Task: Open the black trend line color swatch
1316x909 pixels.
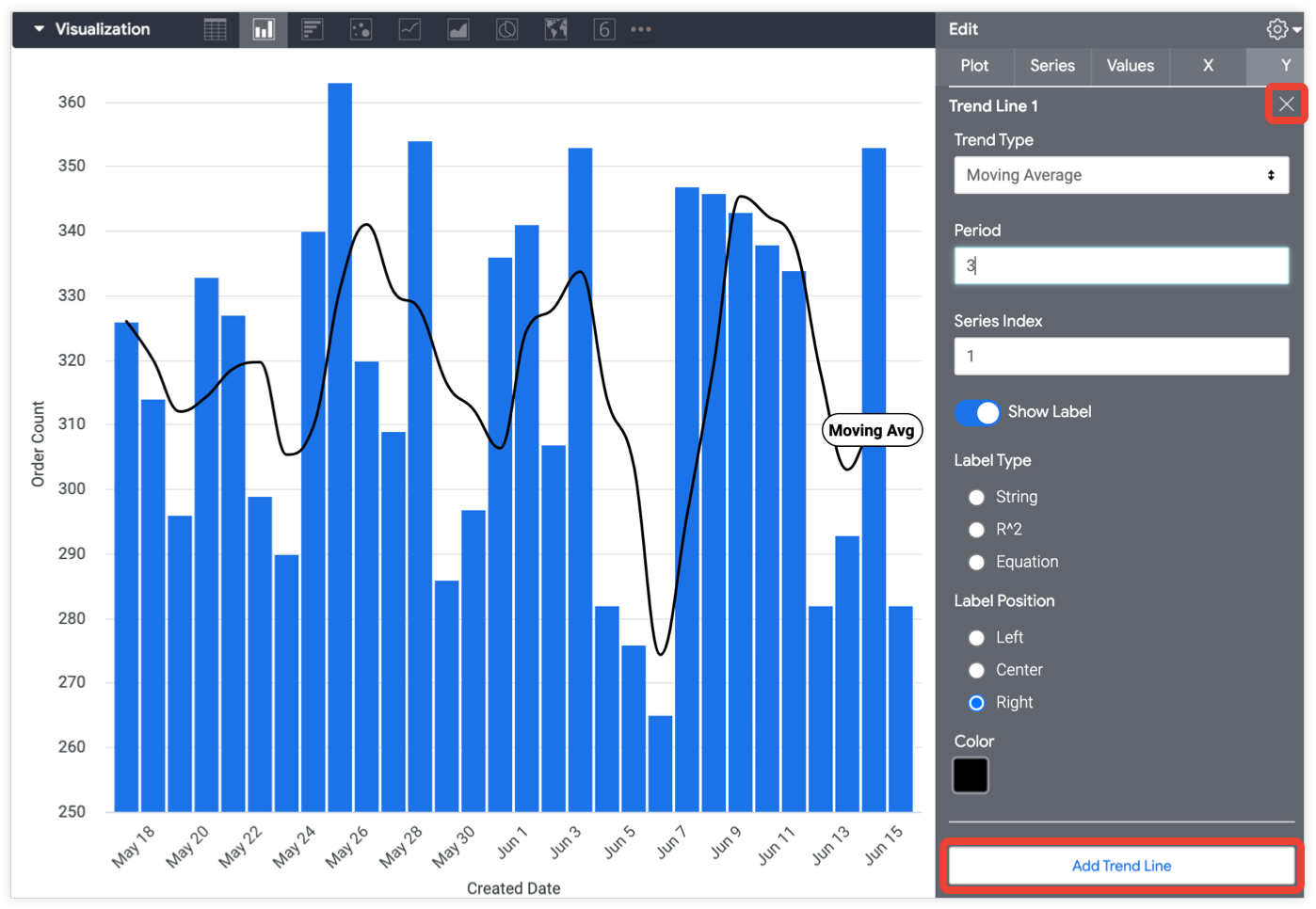Action: coord(971,775)
